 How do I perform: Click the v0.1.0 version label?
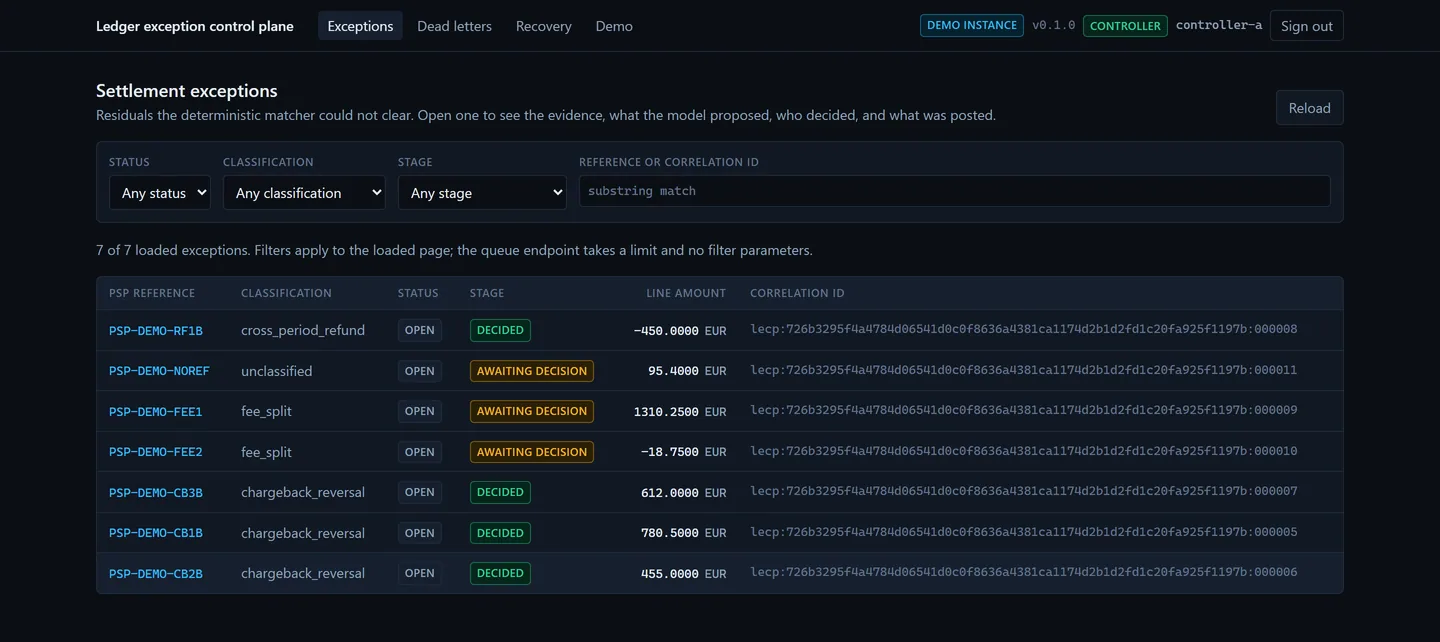pos(1054,26)
